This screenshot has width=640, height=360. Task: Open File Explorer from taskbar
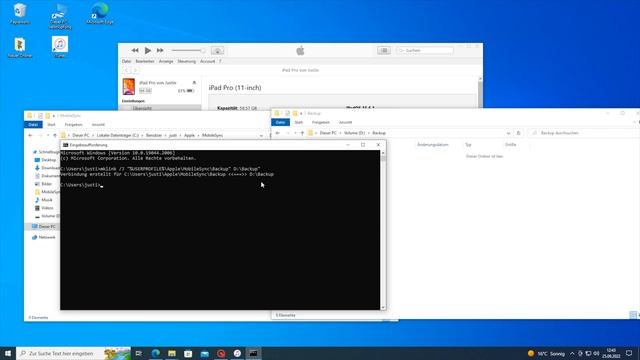[x=172, y=353]
